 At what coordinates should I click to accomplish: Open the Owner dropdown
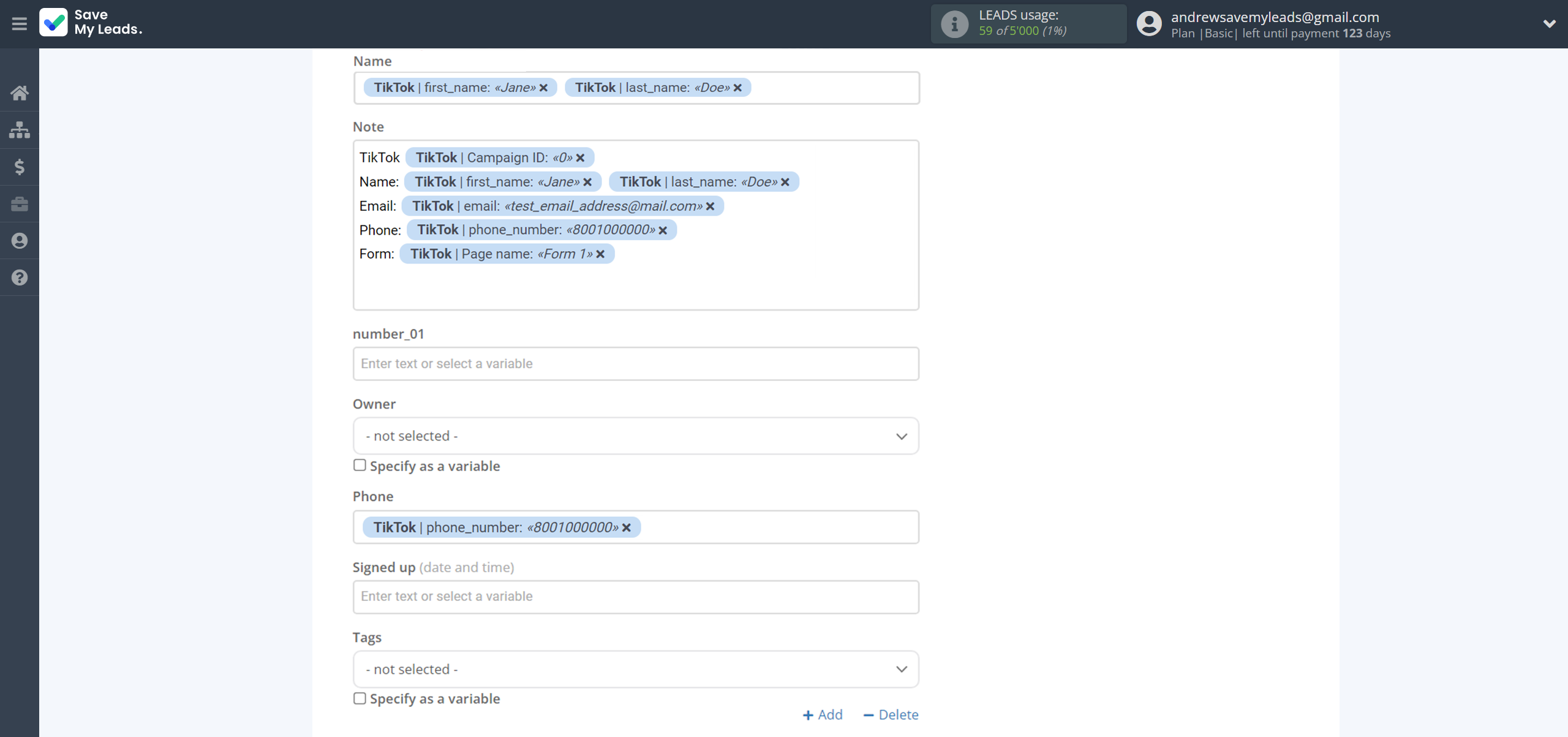click(x=636, y=436)
